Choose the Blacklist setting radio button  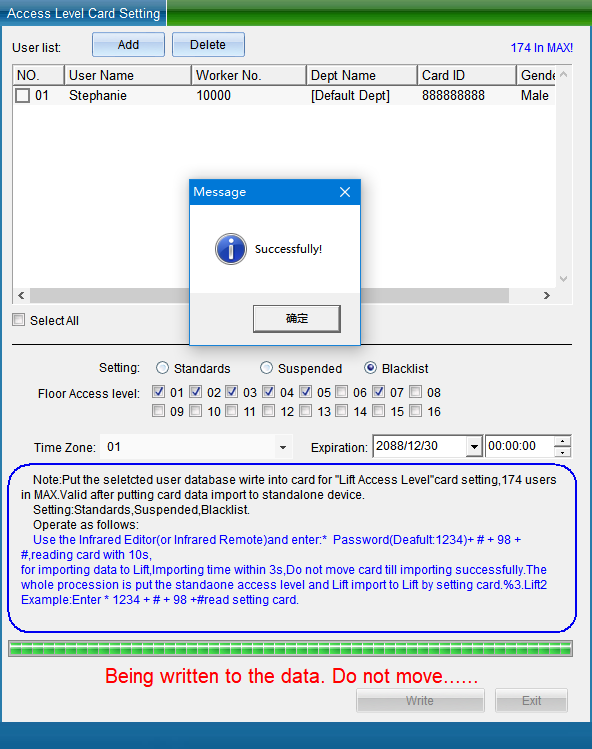[x=370, y=368]
